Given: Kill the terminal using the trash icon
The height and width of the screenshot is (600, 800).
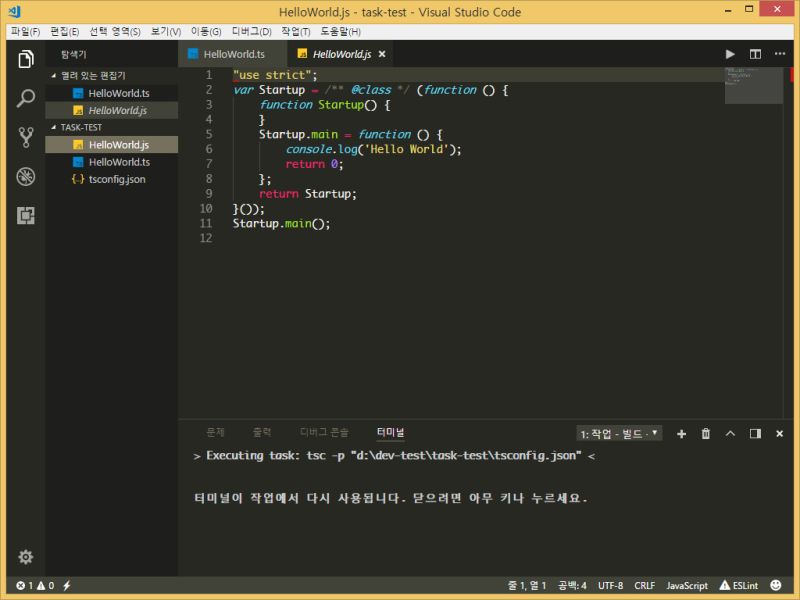Looking at the screenshot, I should click(703, 433).
